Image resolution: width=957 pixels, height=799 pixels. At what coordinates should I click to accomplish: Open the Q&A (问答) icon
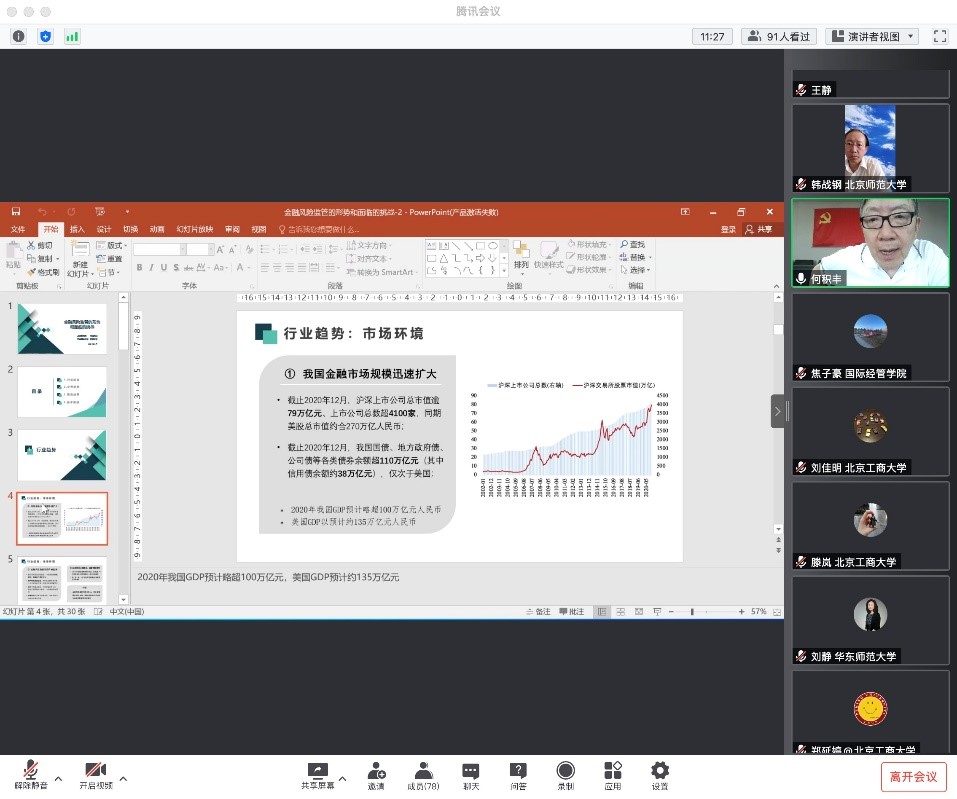518,774
